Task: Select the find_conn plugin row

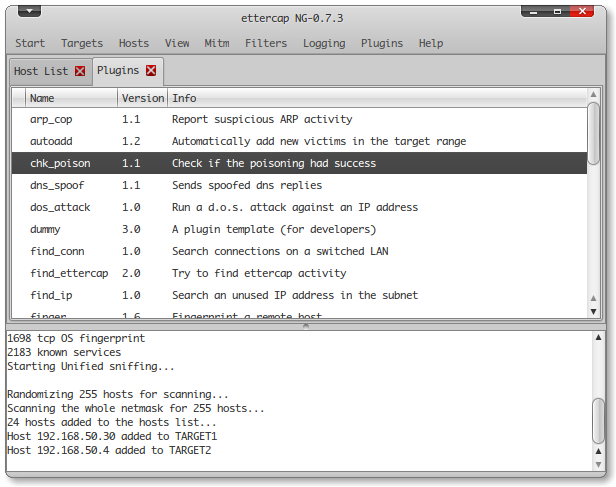Action: pos(299,251)
